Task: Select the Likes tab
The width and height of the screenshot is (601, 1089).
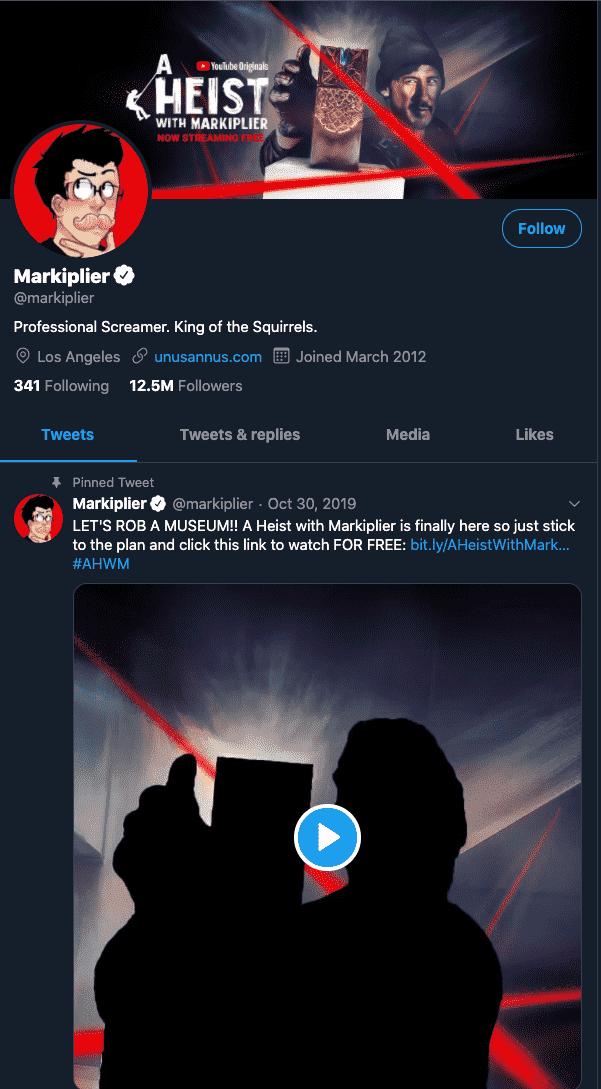Action: (534, 434)
